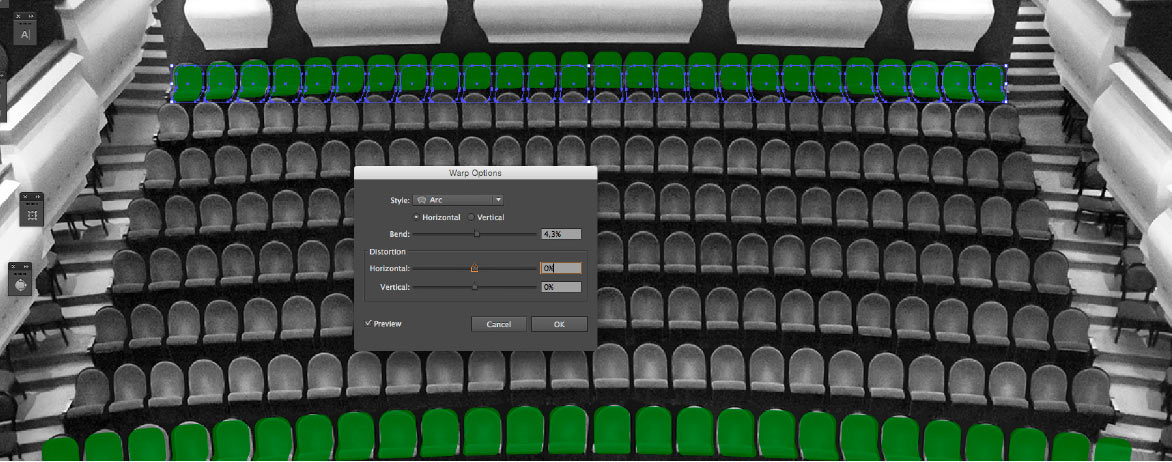Viewport: 1172px width, 462px height.
Task: Click the Distortion Horizontal percentage field
Action: pos(560,268)
